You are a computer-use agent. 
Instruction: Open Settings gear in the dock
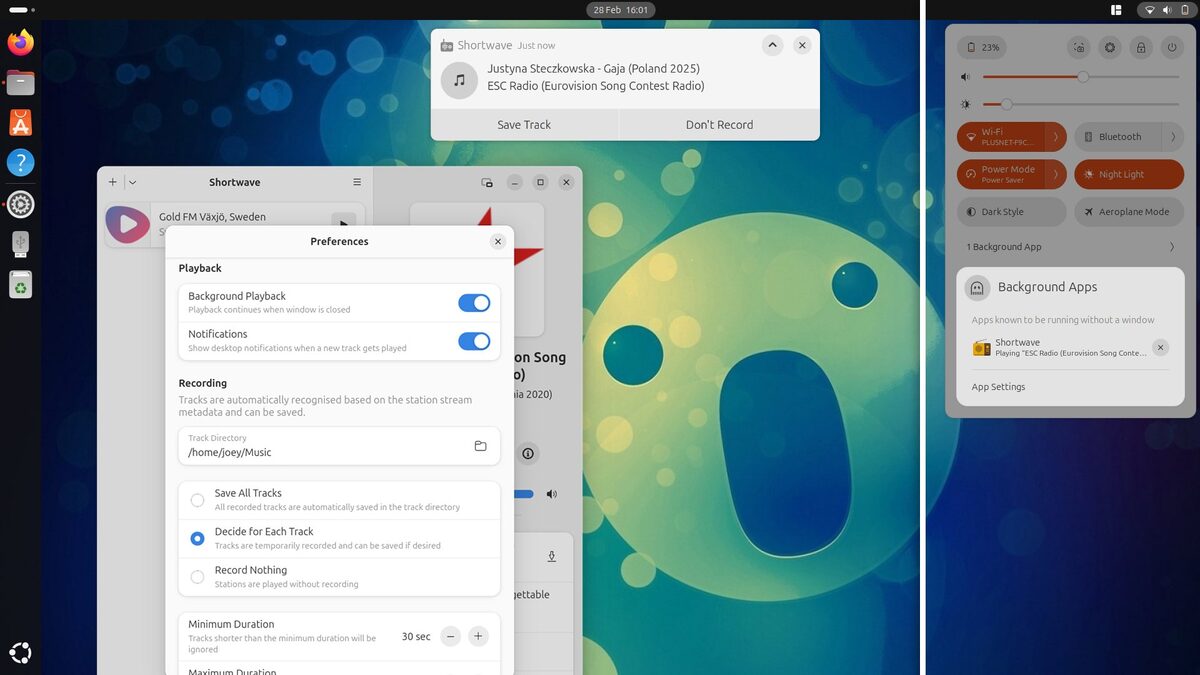pyautogui.click(x=20, y=204)
